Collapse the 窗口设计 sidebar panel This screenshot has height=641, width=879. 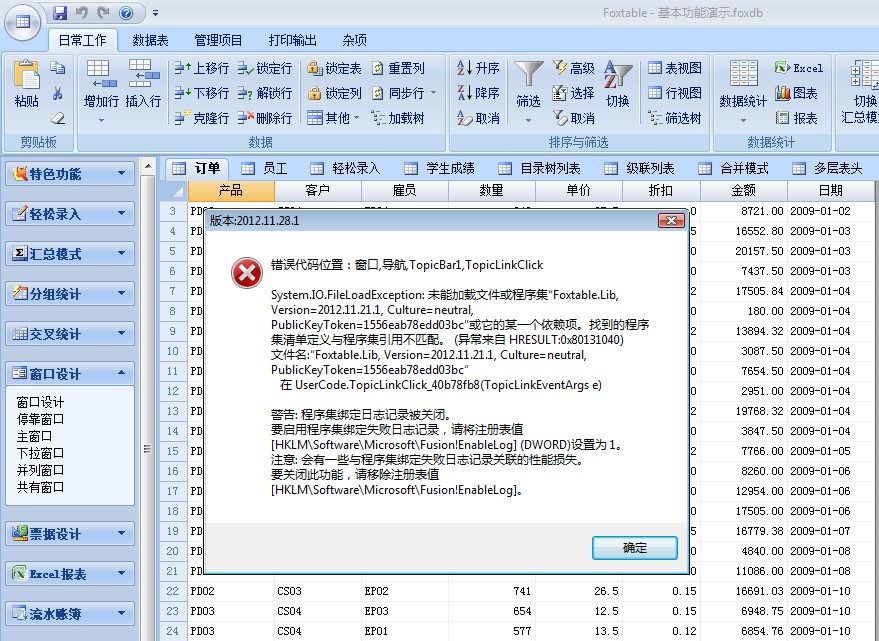tap(70, 373)
